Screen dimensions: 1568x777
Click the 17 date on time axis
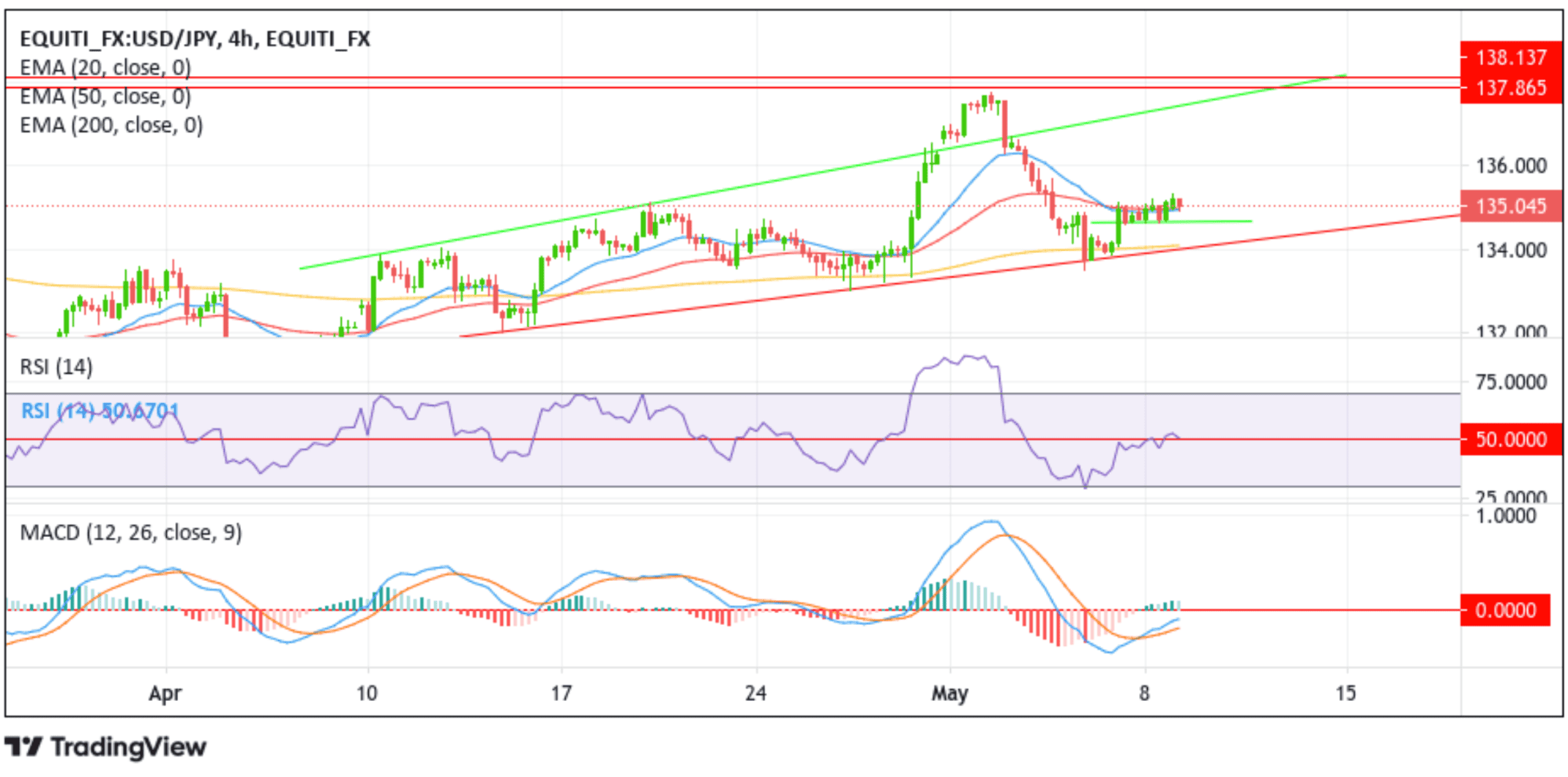pyautogui.click(x=561, y=692)
